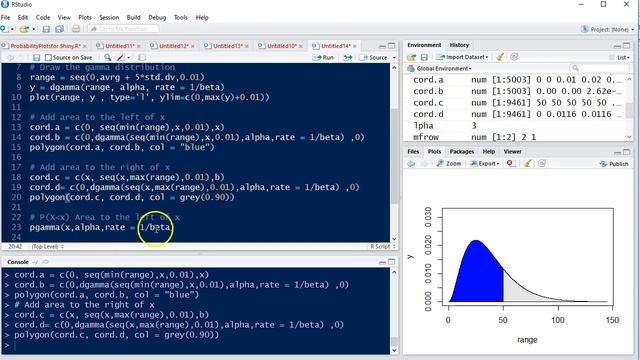Image resolution: width=640 pixels, height=360 pixels.
Task: Click the R Script file type selector
Action: [382, 247]
